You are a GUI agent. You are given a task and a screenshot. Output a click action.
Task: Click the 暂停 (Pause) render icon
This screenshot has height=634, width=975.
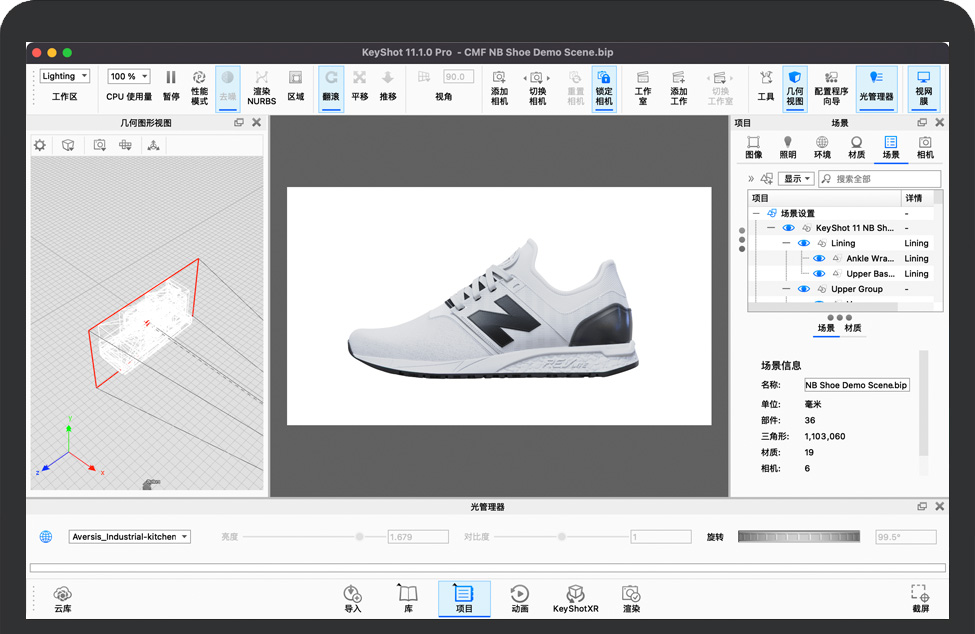click(171, 78)
